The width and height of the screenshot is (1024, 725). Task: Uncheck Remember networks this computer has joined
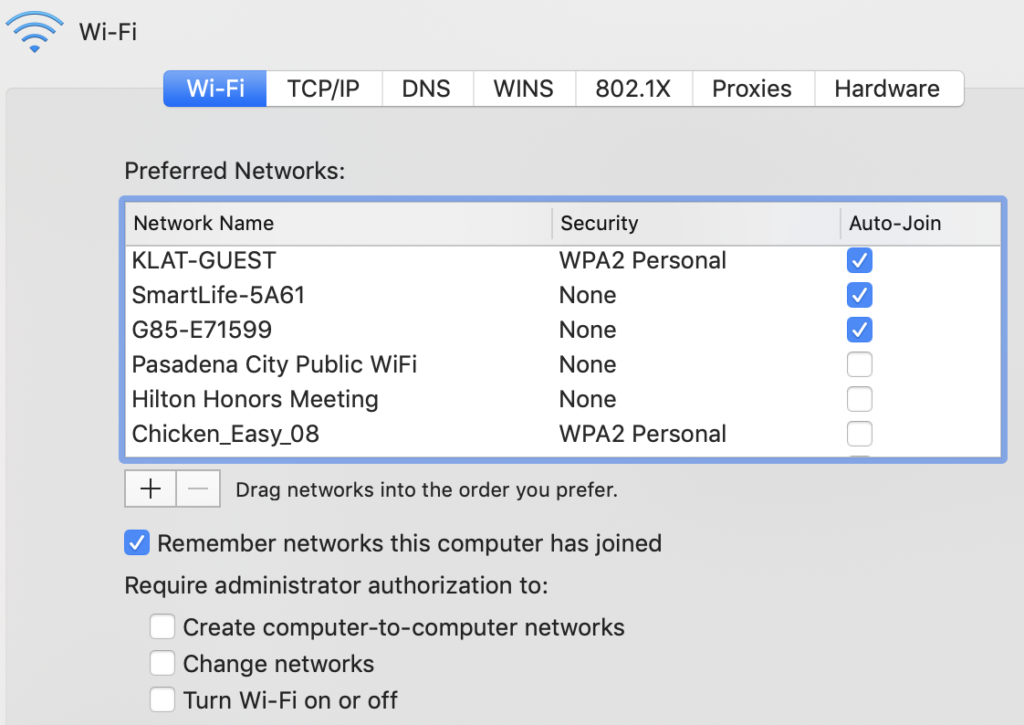click(x=136, y=543)
